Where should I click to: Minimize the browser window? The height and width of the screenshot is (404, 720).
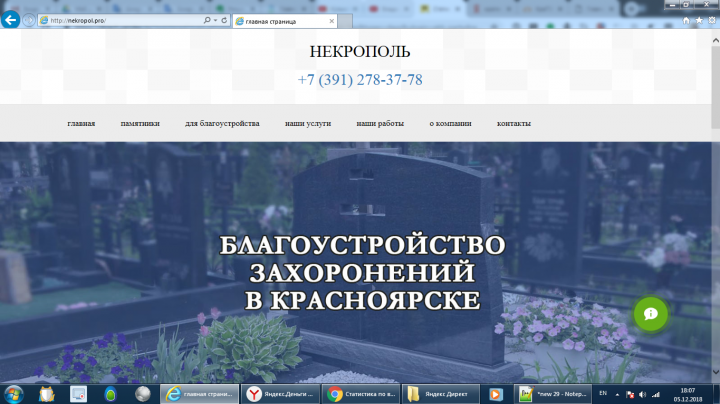point(672,4)
